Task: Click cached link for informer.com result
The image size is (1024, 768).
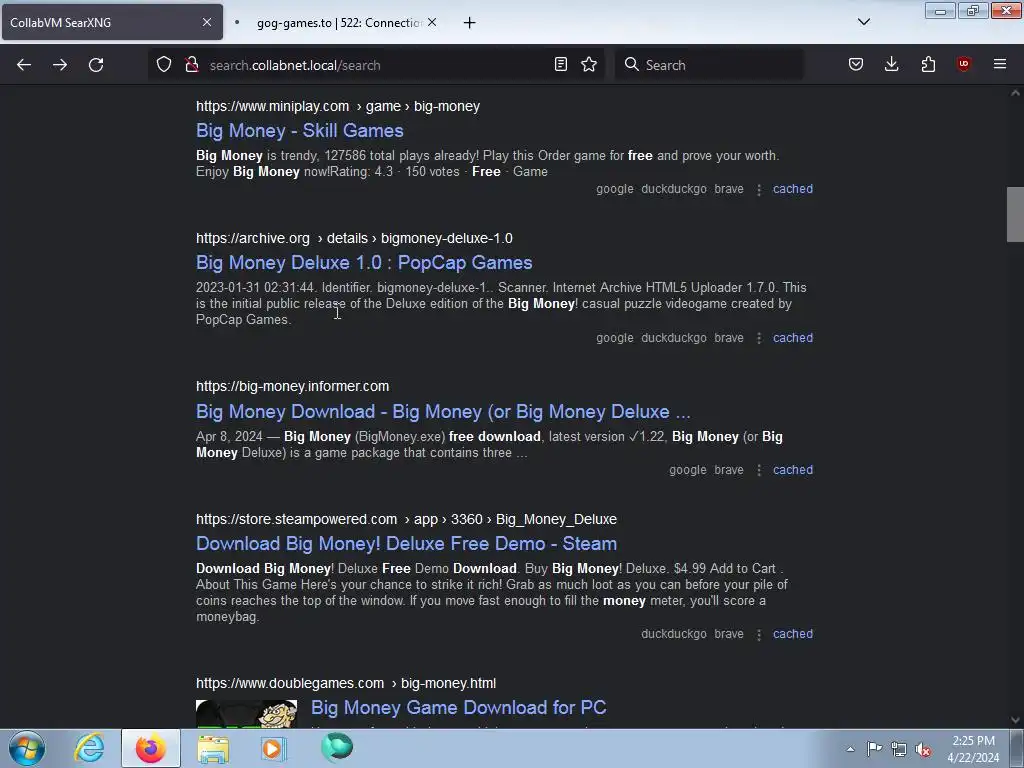Action: (x=793, y=470)
